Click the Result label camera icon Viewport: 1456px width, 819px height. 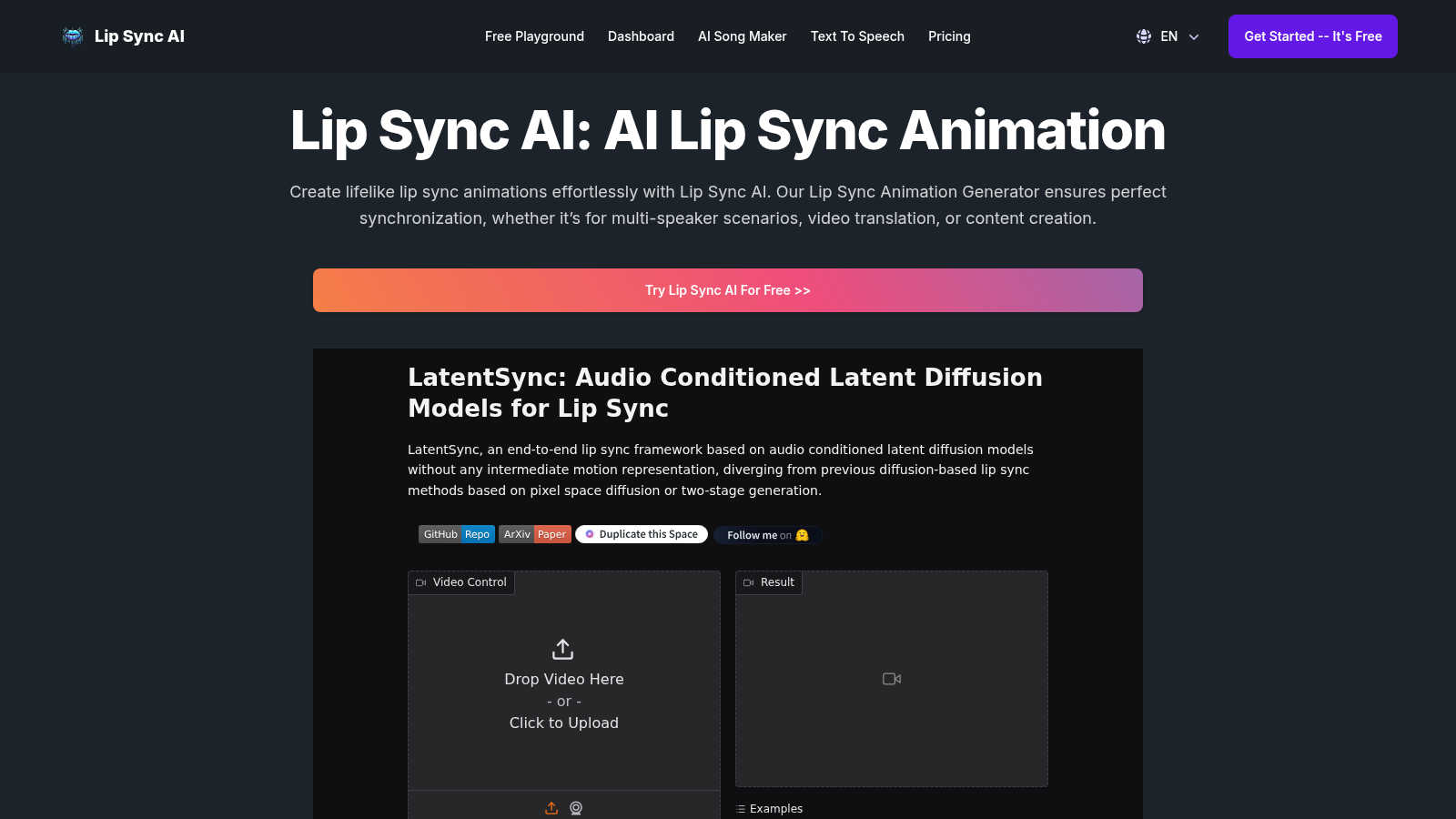click(748, 582)
